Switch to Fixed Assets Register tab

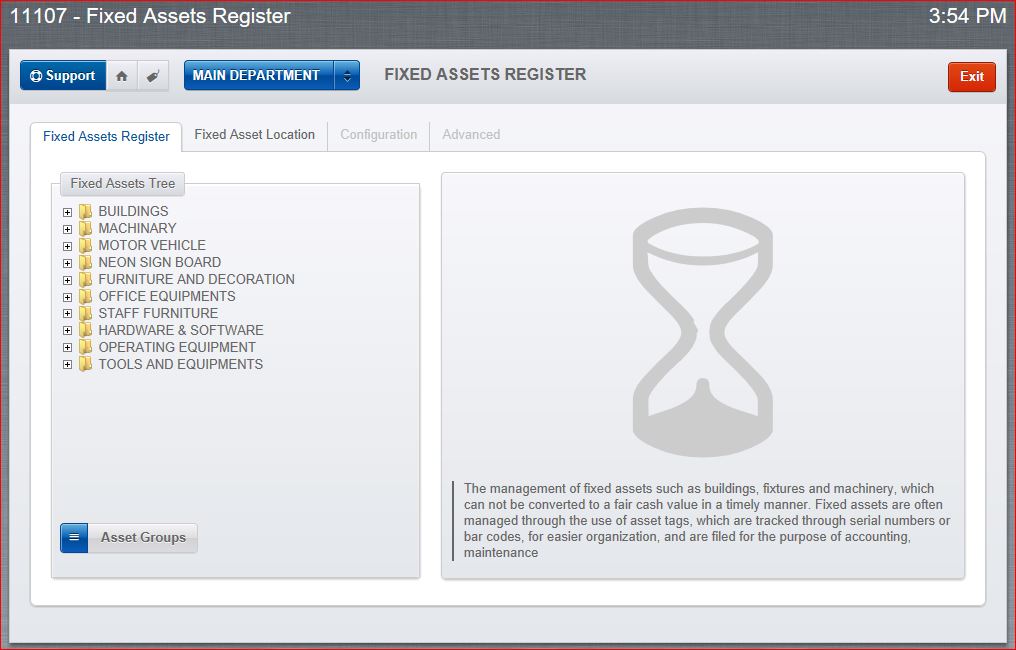pyautogui.click(x=106, y=136)
